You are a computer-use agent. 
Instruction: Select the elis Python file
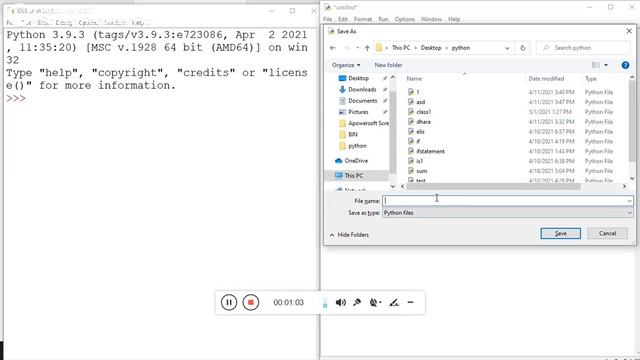420,131
